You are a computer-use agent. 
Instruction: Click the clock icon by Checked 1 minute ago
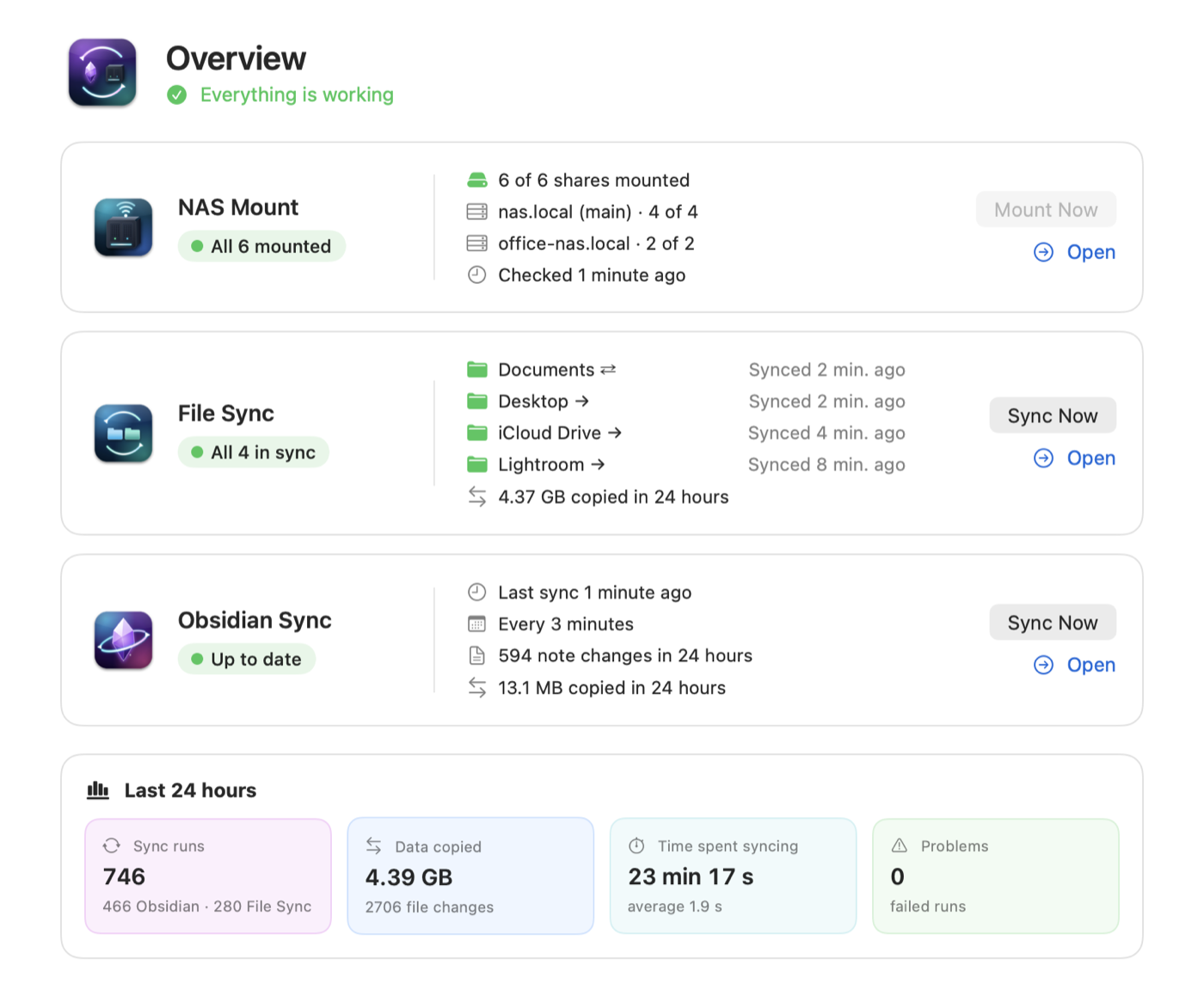click(477, 275)
